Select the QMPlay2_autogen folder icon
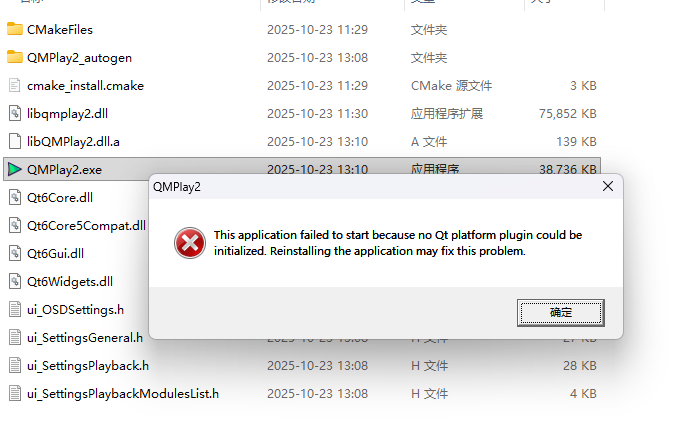The image size is (674, 446). pos(15,57)
